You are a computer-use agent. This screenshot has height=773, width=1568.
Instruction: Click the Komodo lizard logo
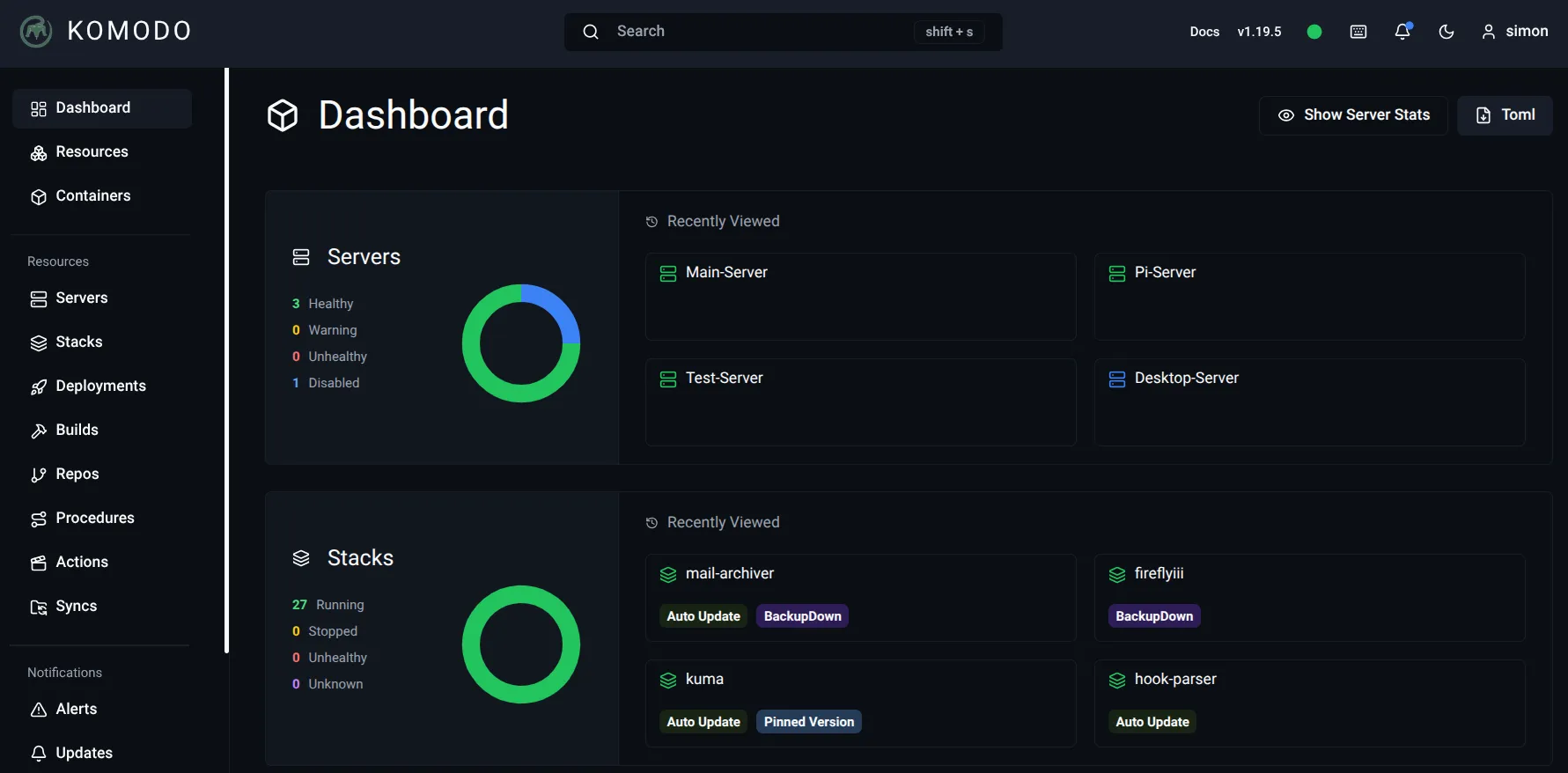tap(36, 32)
